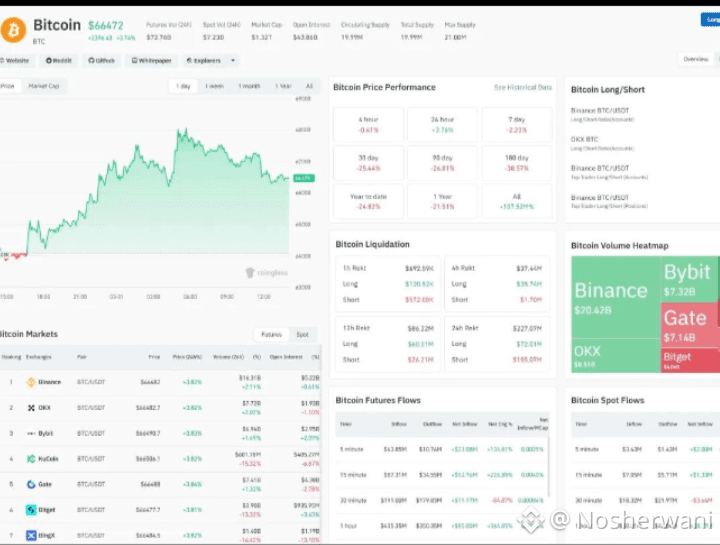
Task: Open OKX BTC long/short ratio entry
Action: click(x=602, y=143)
